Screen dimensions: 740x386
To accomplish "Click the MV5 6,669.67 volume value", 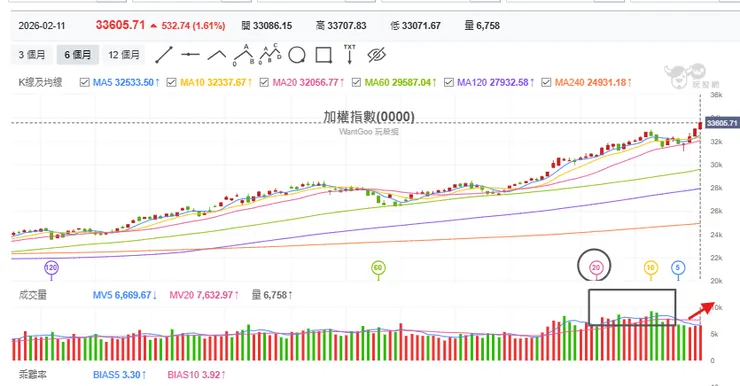I will 125,295.
